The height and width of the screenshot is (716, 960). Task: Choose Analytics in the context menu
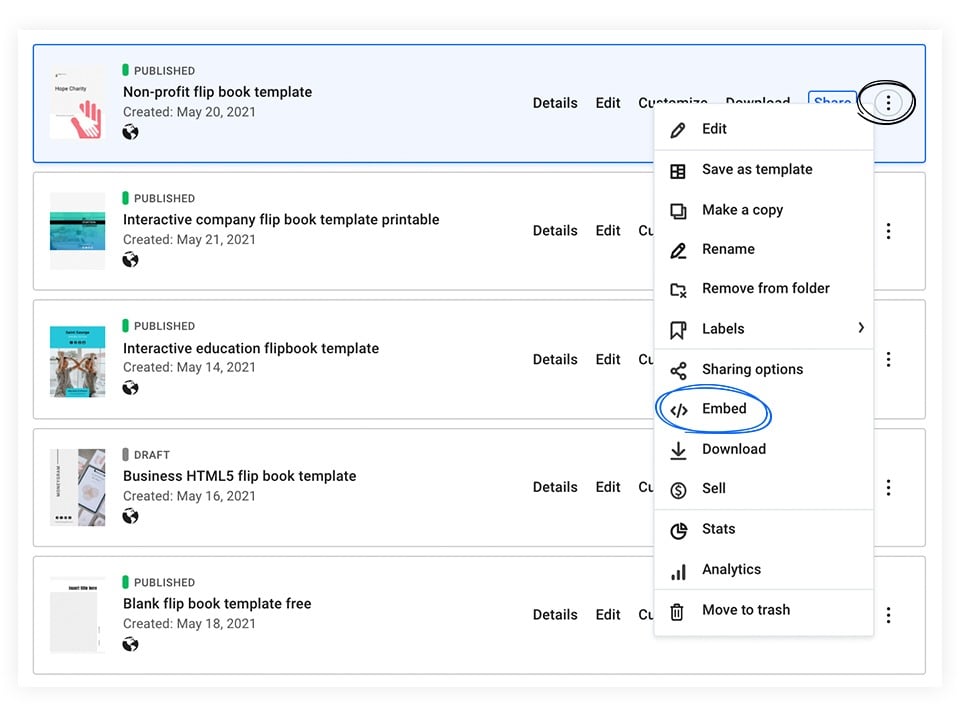point(731,569)
